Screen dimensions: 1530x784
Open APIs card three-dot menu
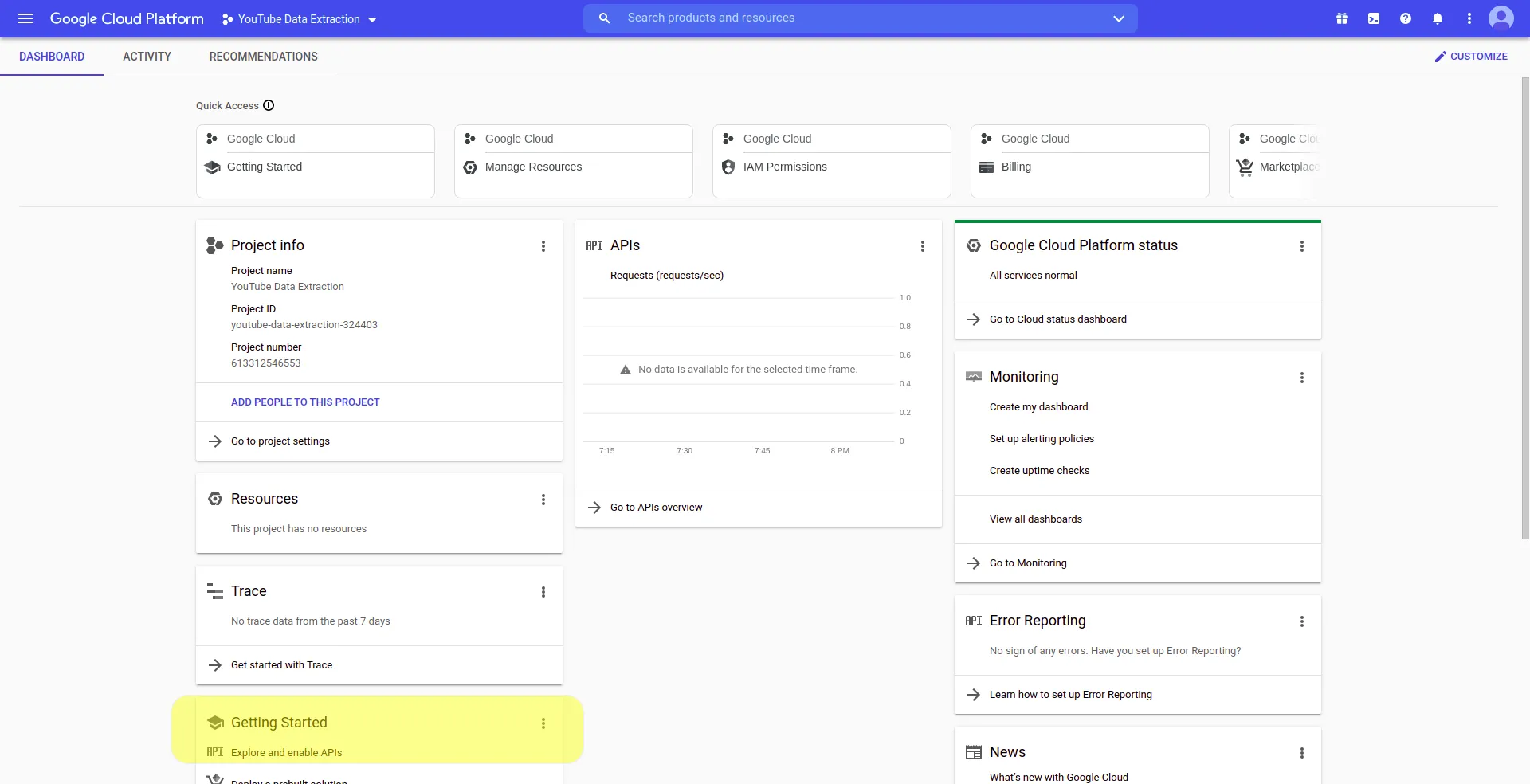[923, 246]
